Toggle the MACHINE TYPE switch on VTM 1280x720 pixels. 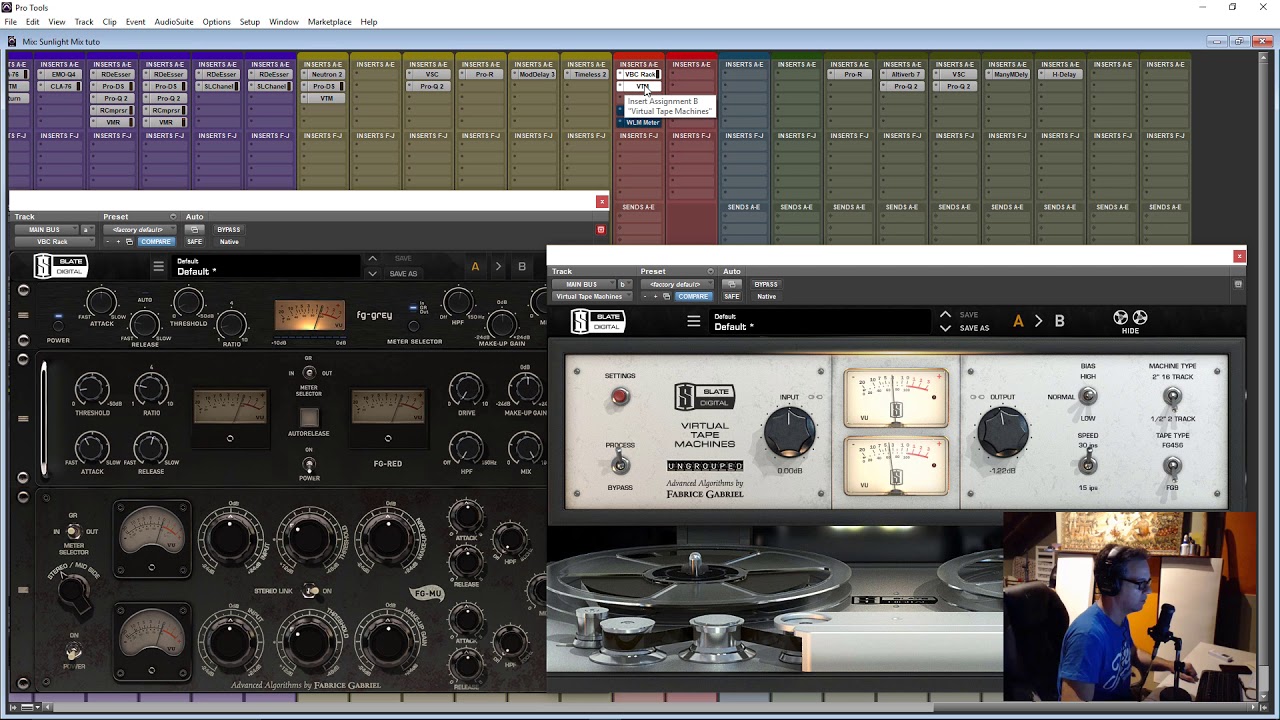1173,397
